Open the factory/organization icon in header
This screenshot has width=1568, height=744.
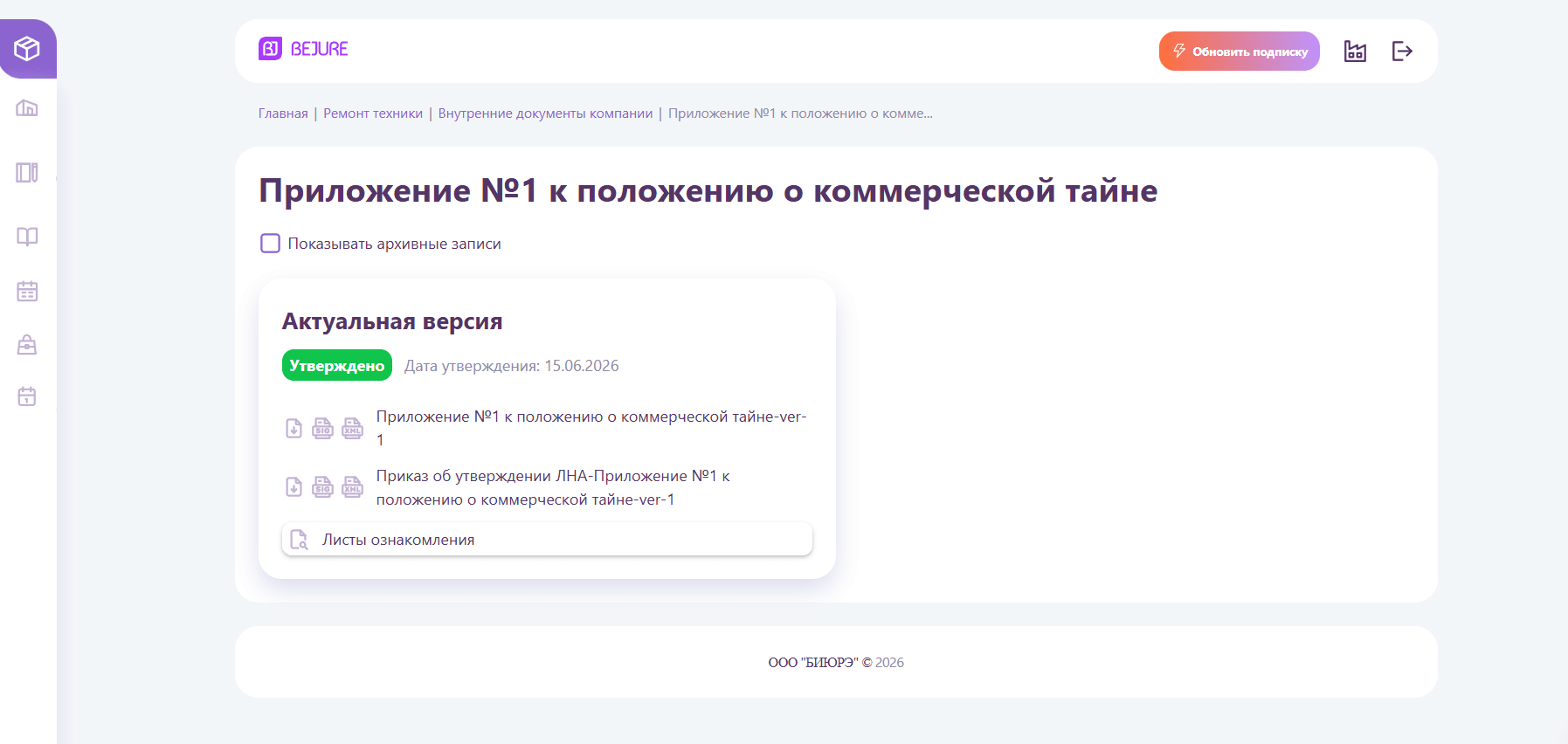(x=1355, y=52)
